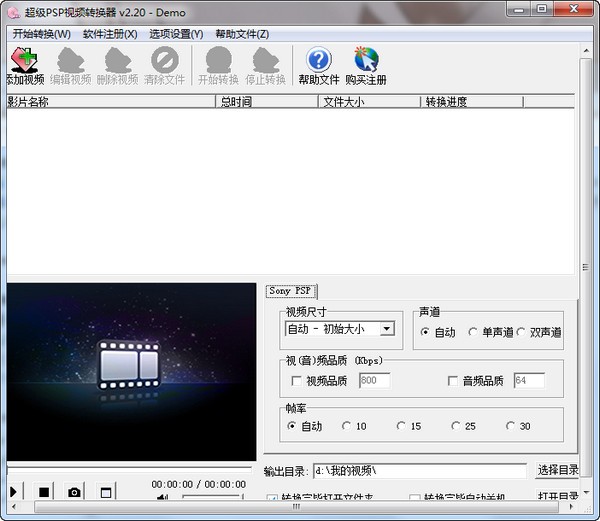Select the mono channel (单声道) radio button
The width and height of the screenshot is (600, 521).
[x=473, y=332]
